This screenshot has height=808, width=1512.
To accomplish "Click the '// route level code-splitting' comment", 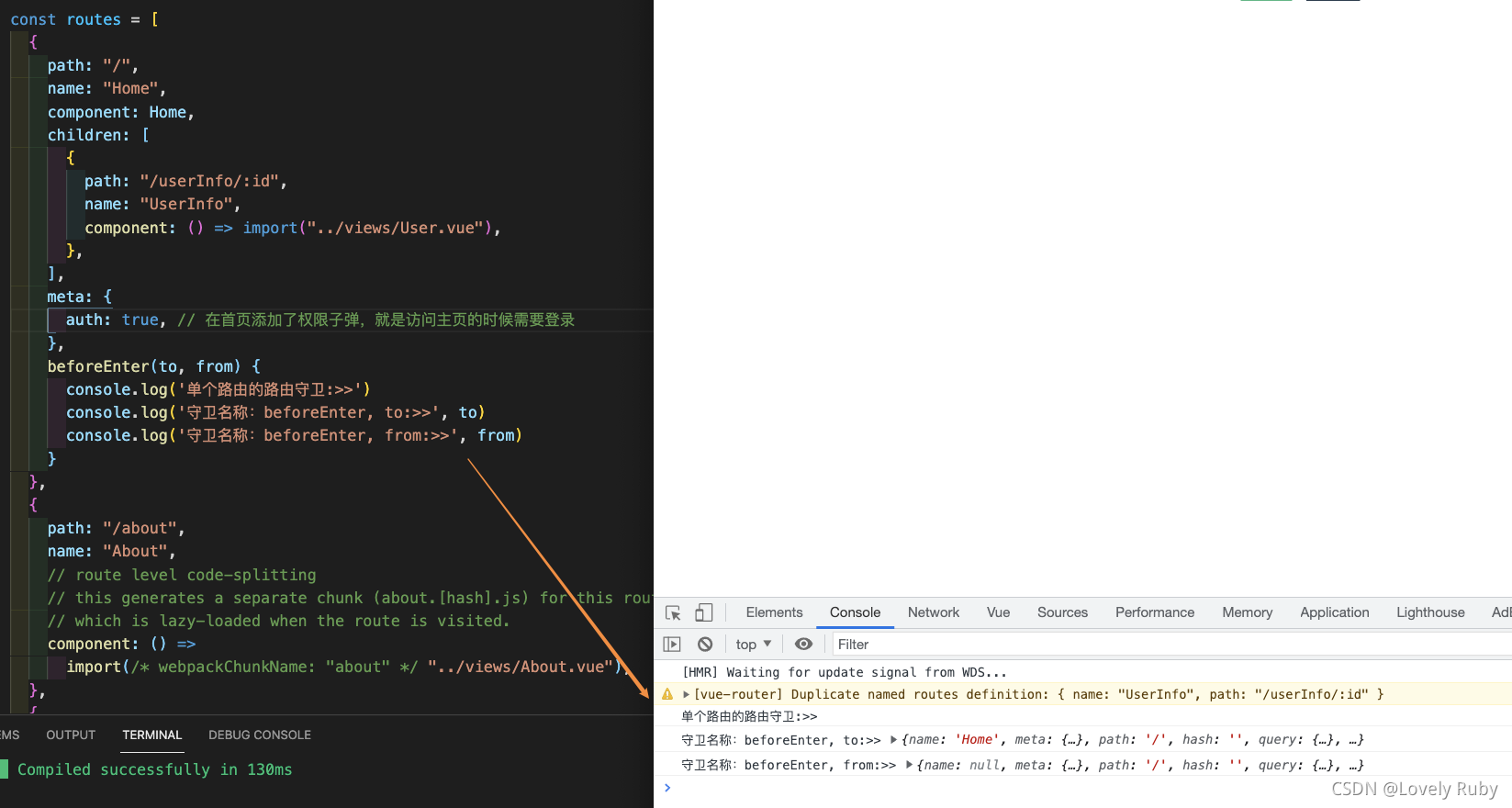I will 182,575.
